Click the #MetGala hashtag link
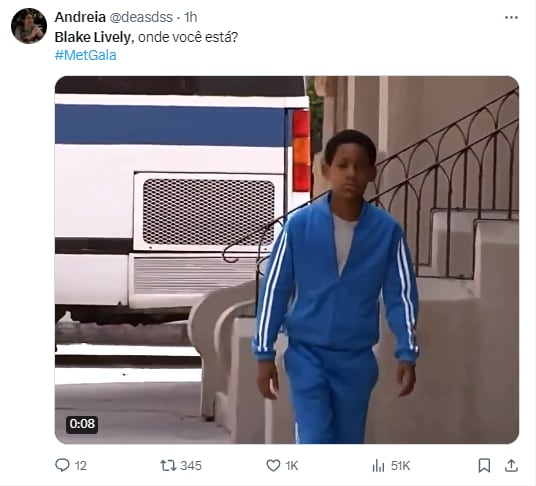Screen dimensions: 536x486 click(85, 55)
